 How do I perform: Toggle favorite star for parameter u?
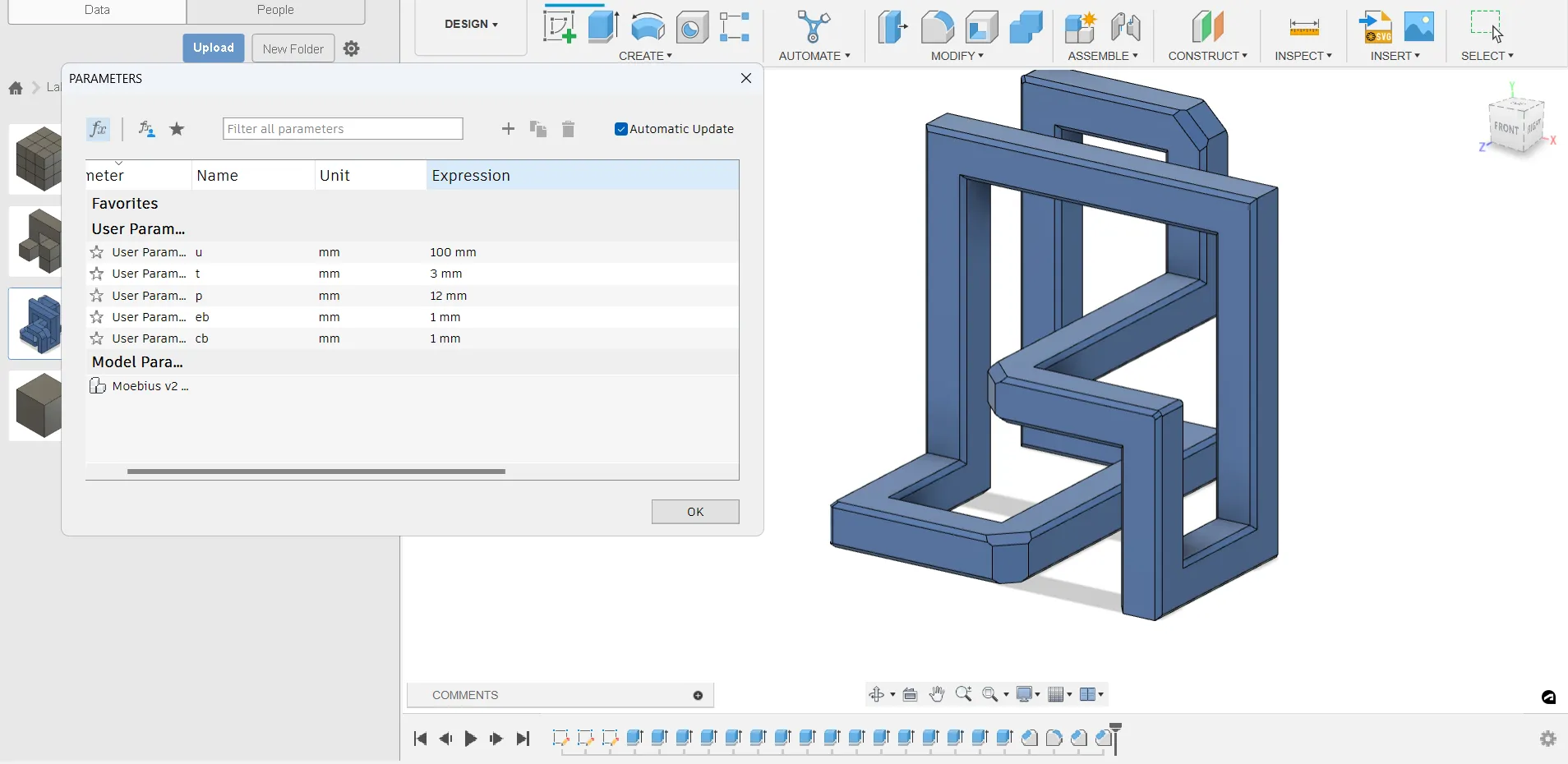coord(97,252)
